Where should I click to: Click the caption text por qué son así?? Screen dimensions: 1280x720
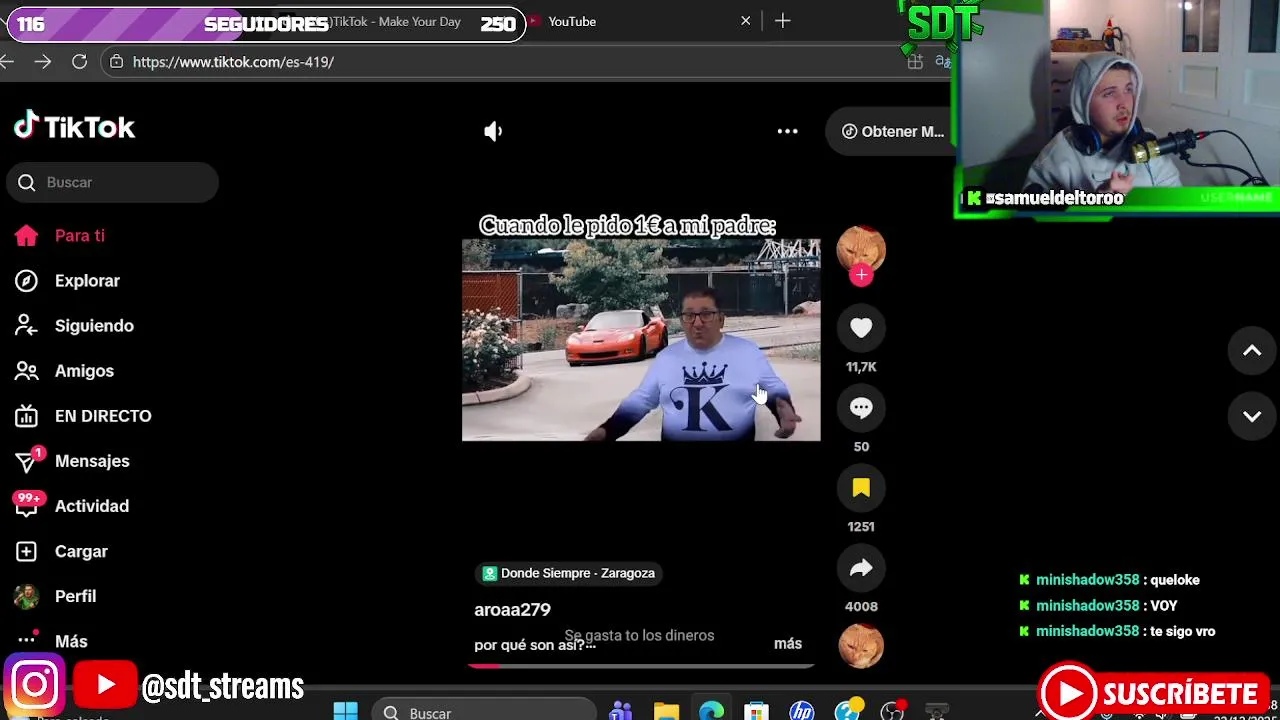(535, 645)
